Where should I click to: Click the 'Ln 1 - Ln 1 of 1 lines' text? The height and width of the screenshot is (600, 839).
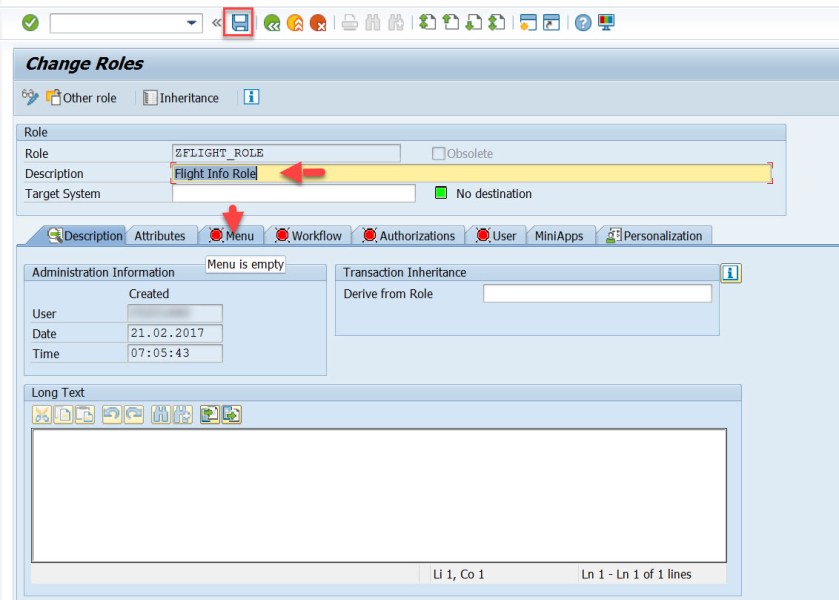636,574
